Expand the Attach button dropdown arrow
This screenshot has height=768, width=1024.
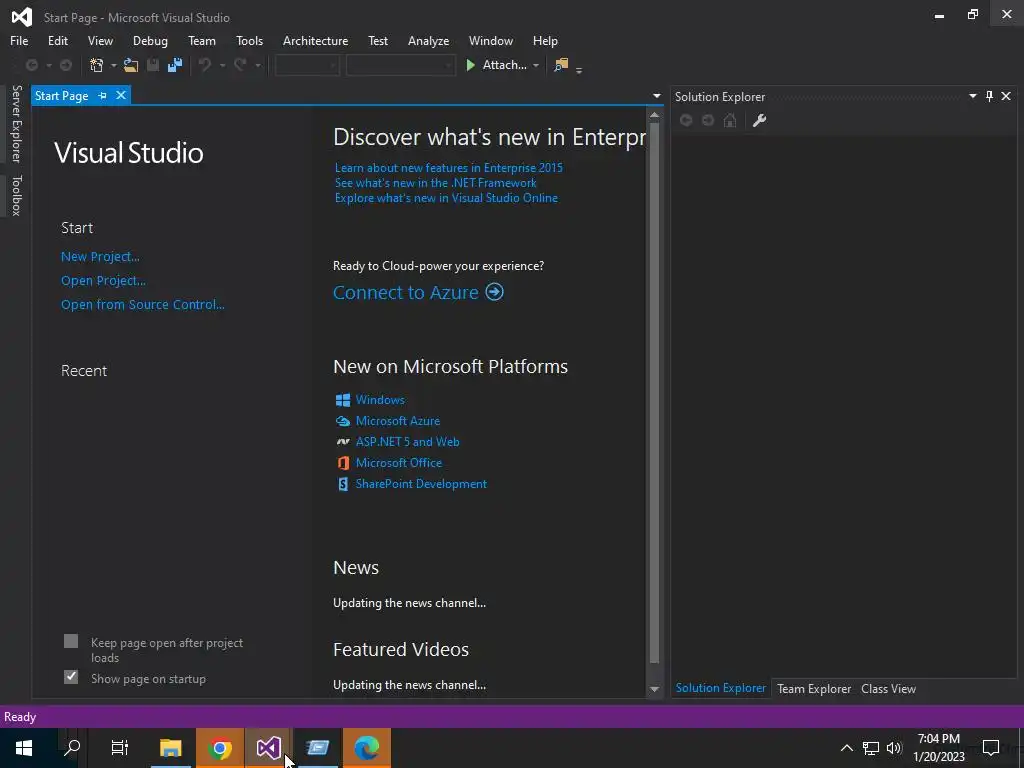pyautogui.click(x=536, y=65)
